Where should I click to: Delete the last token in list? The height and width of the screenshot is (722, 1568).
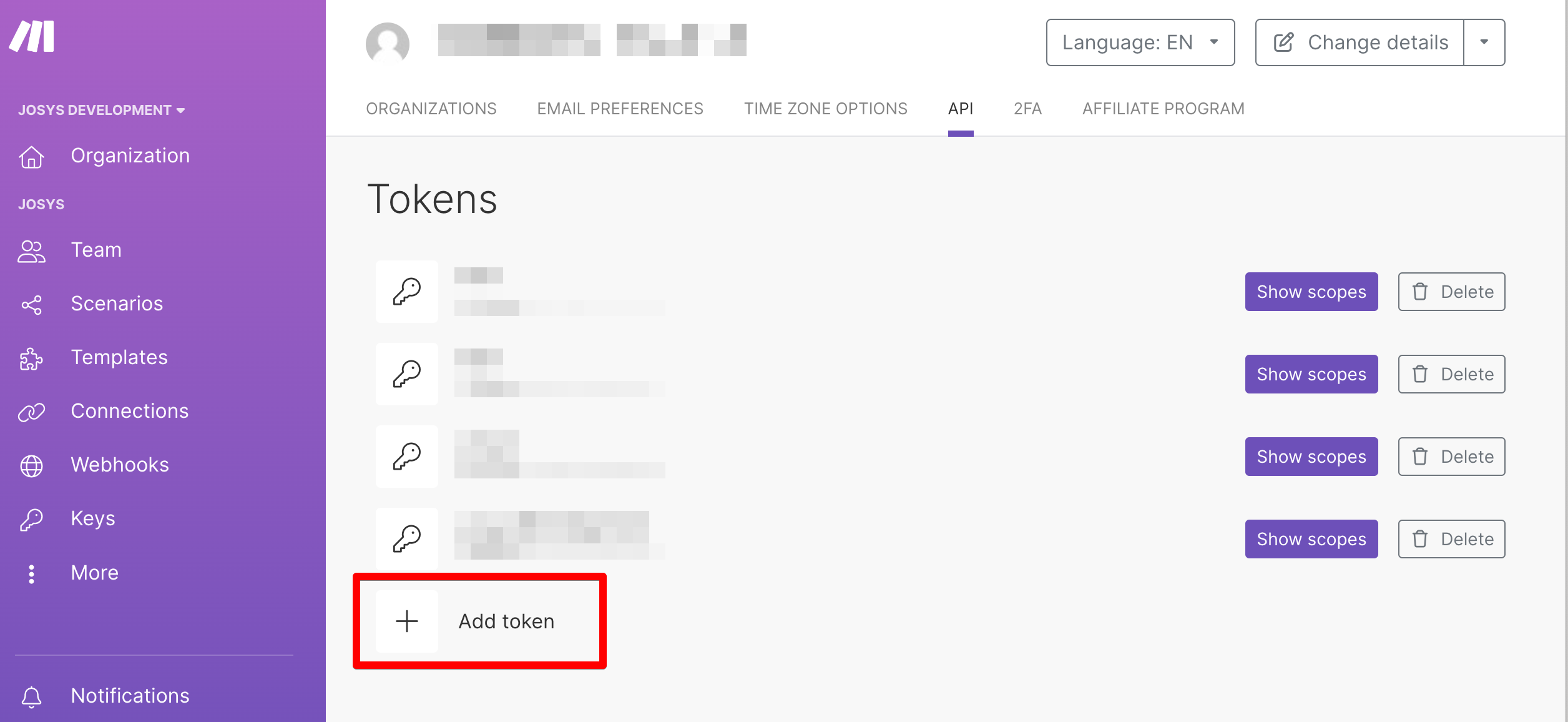pos(1451,539)
